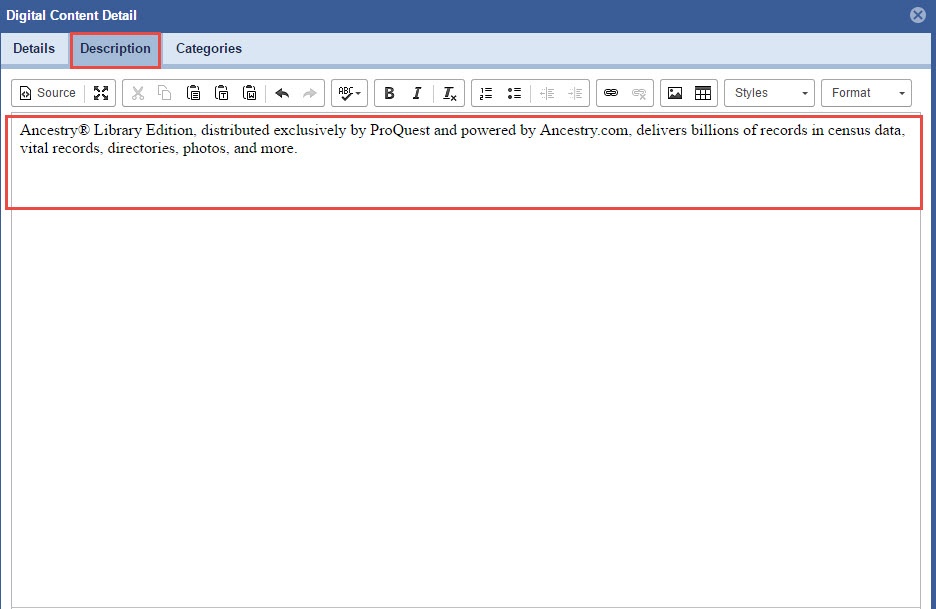Insert a table with the Table icon
The height and width of the screenshot is (609, 936).
(x=703, y=93)
